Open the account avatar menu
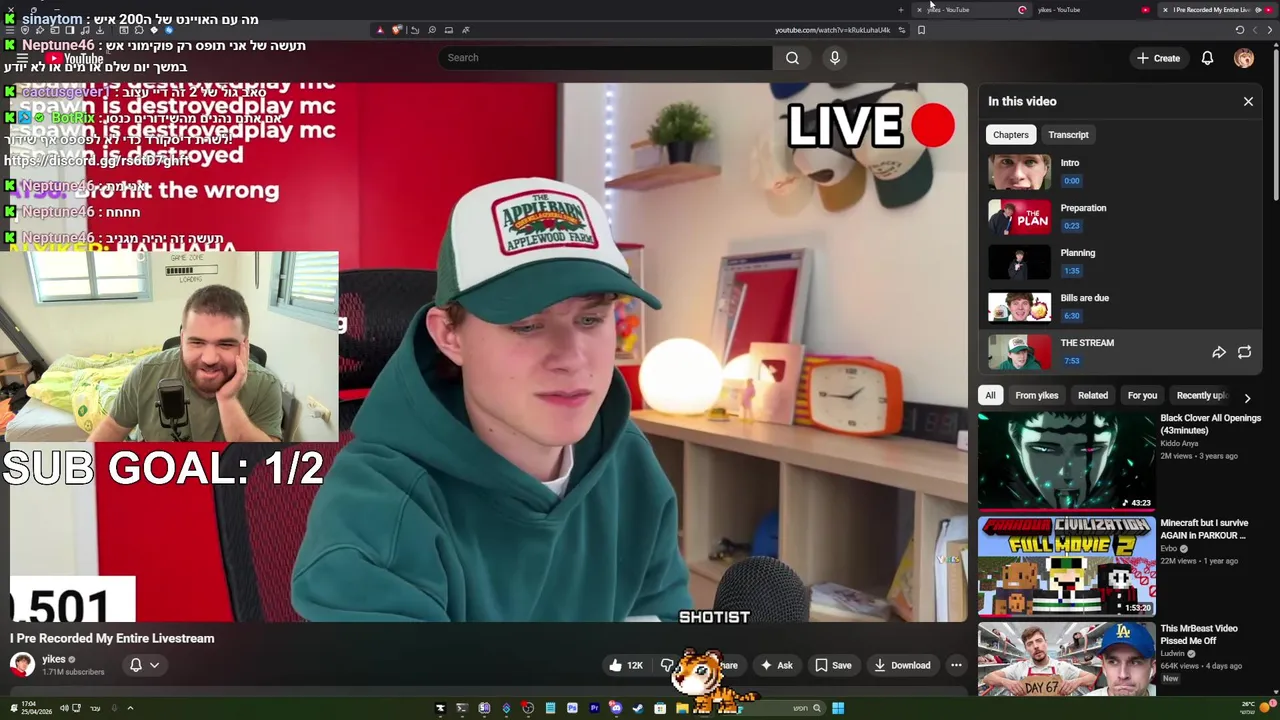The width and height of the screenshot is (1280, 720). [1244, 58]
